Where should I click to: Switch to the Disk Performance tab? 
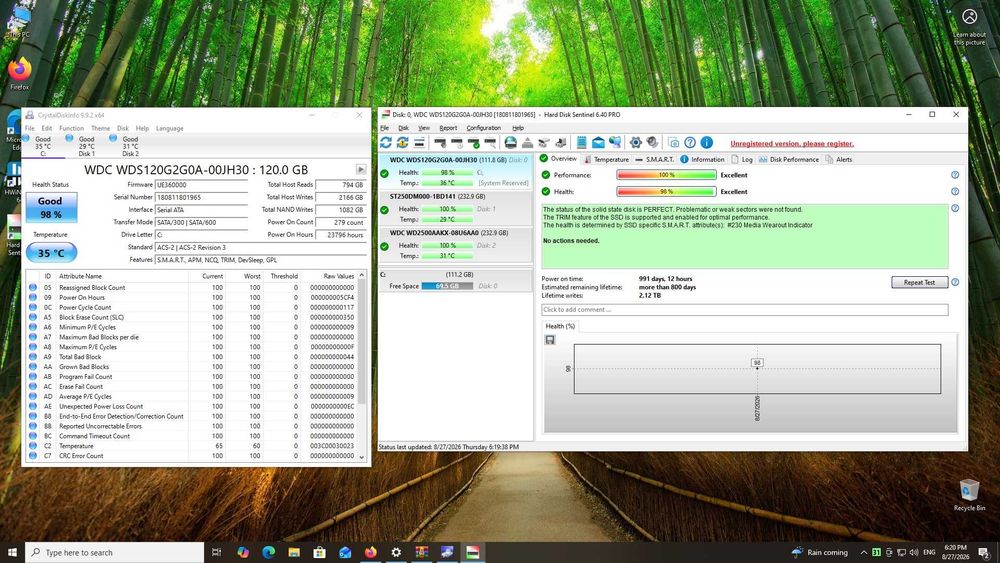coord(788,159)
